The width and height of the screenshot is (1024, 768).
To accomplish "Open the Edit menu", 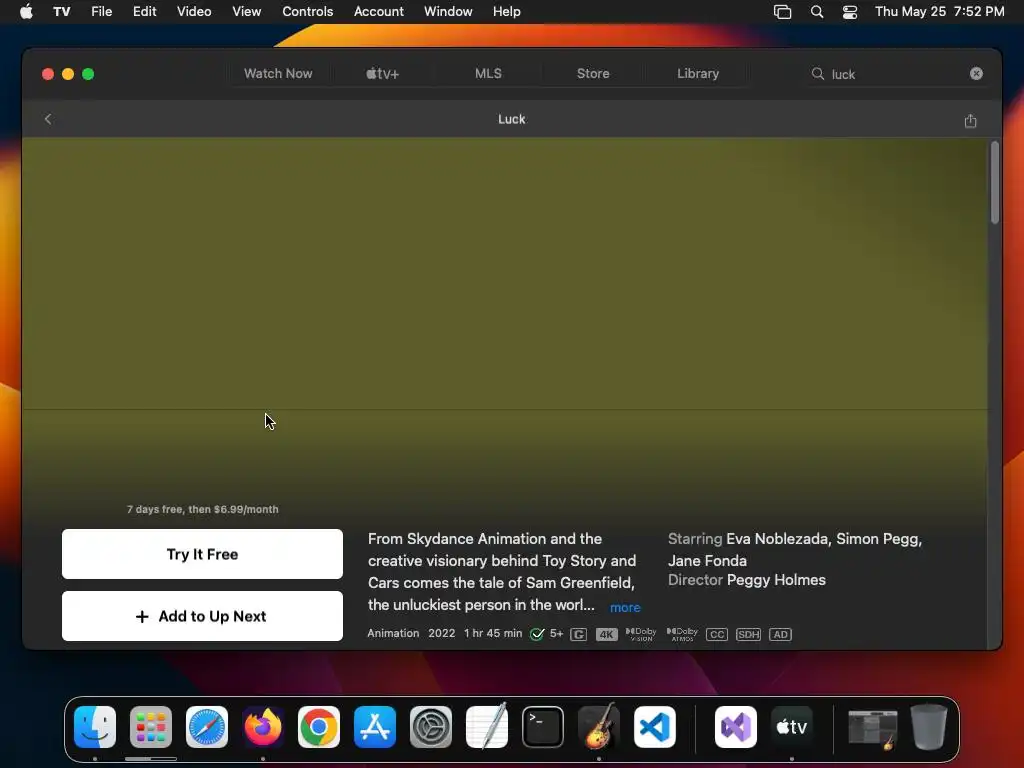I will [x=144, y=11].
